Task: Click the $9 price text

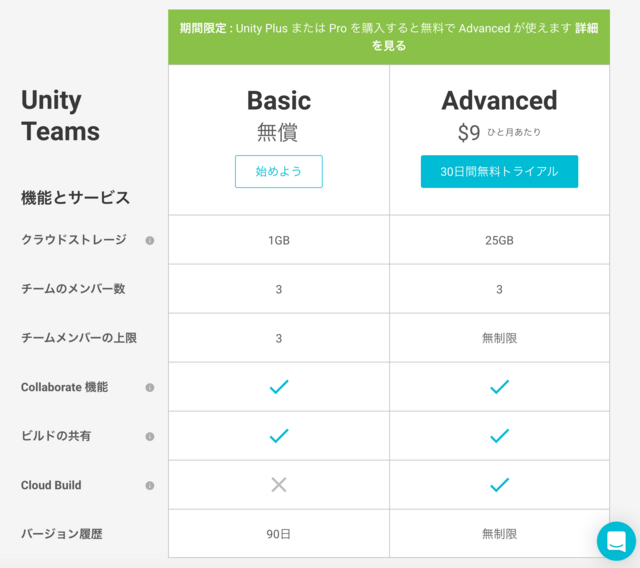Action: click(x=469, y=133)
